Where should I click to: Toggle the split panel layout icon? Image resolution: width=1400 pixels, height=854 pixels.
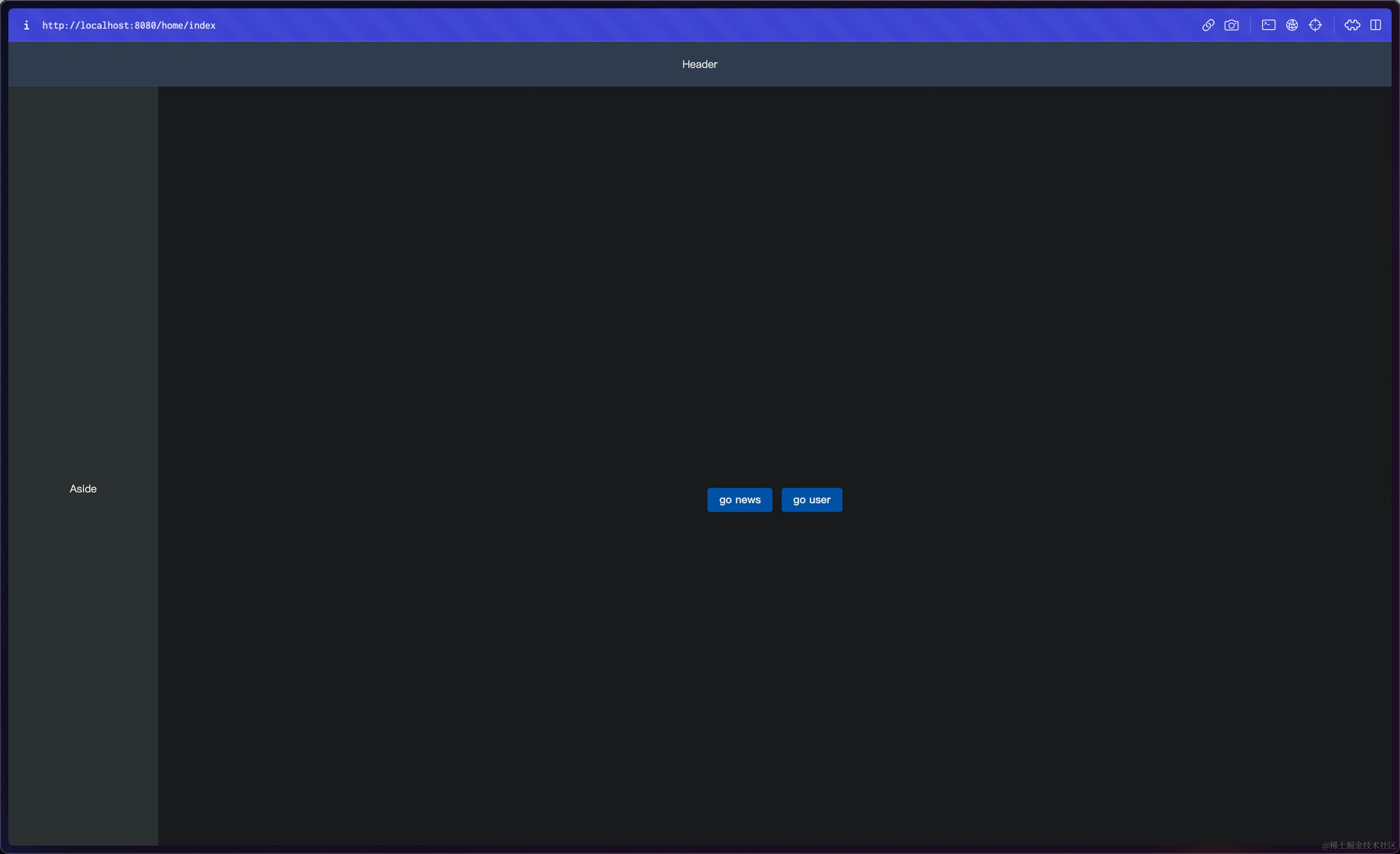(x=1375, y=25)
